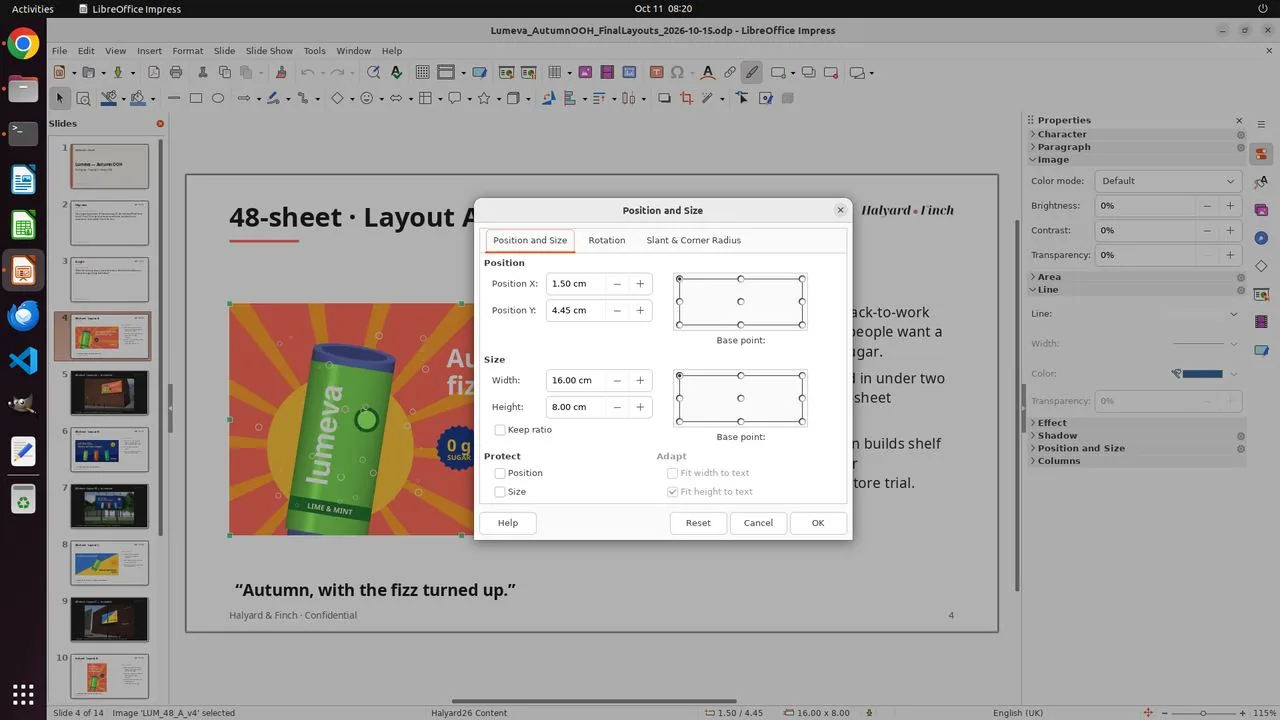
Task: Click the Crop Image tool icon
Action: coord(686,98)
